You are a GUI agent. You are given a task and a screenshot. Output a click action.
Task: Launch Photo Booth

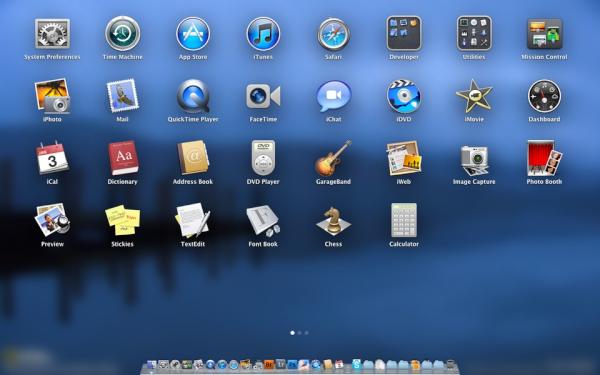(544, 158)
